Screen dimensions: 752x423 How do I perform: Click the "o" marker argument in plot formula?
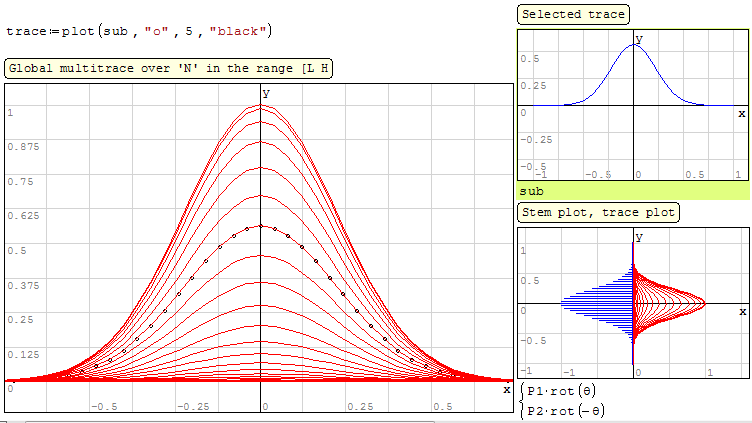click(155, 31)
